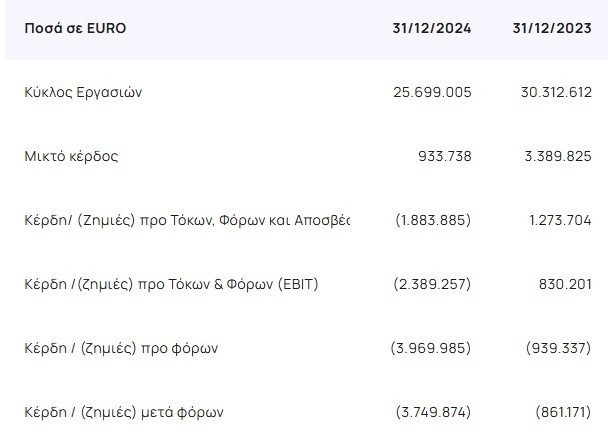Screen dimensions: 608x442
Task: Click the 'Μικτό κέρδος' row label
Action: pos(71,156)
